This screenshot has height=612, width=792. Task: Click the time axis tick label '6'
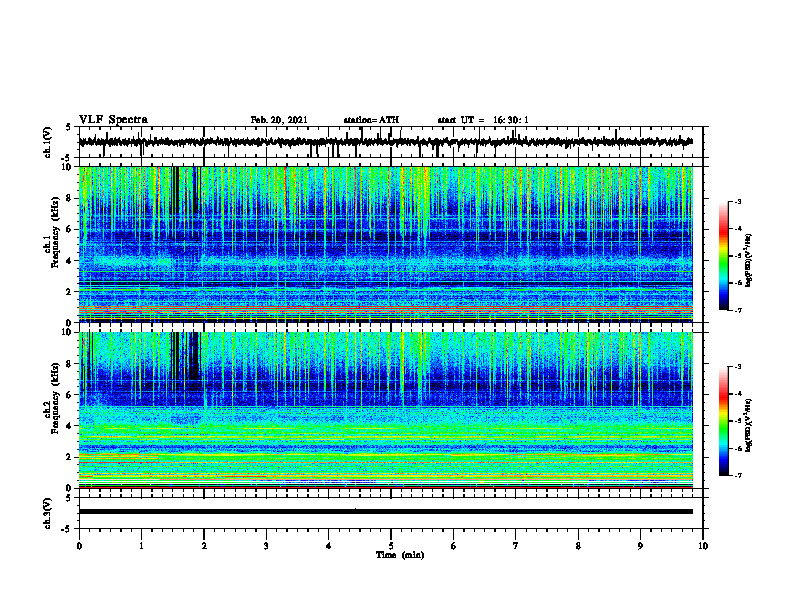pos(453,546)
